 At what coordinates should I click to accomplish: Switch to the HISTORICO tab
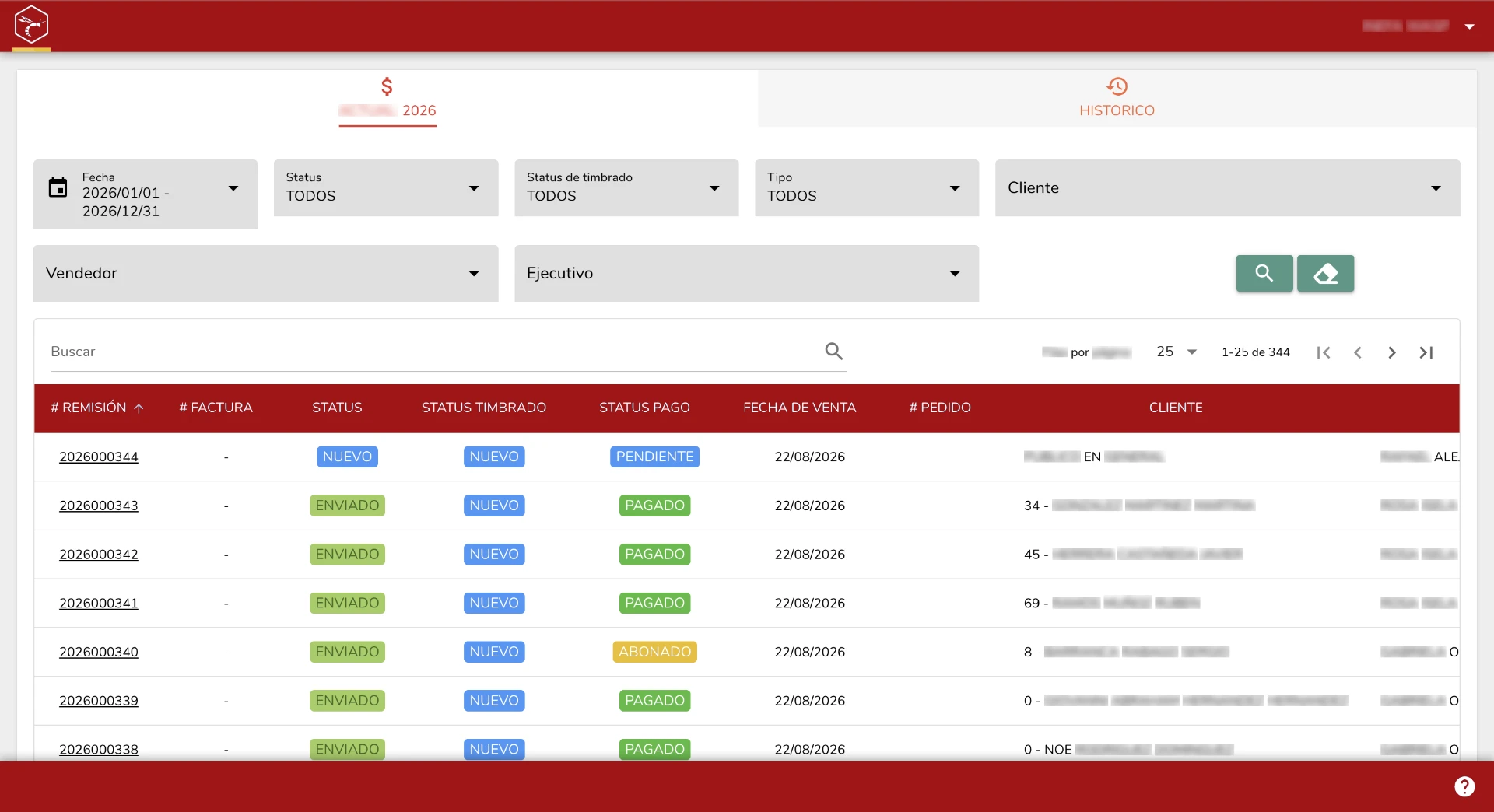pos(1117,98)
